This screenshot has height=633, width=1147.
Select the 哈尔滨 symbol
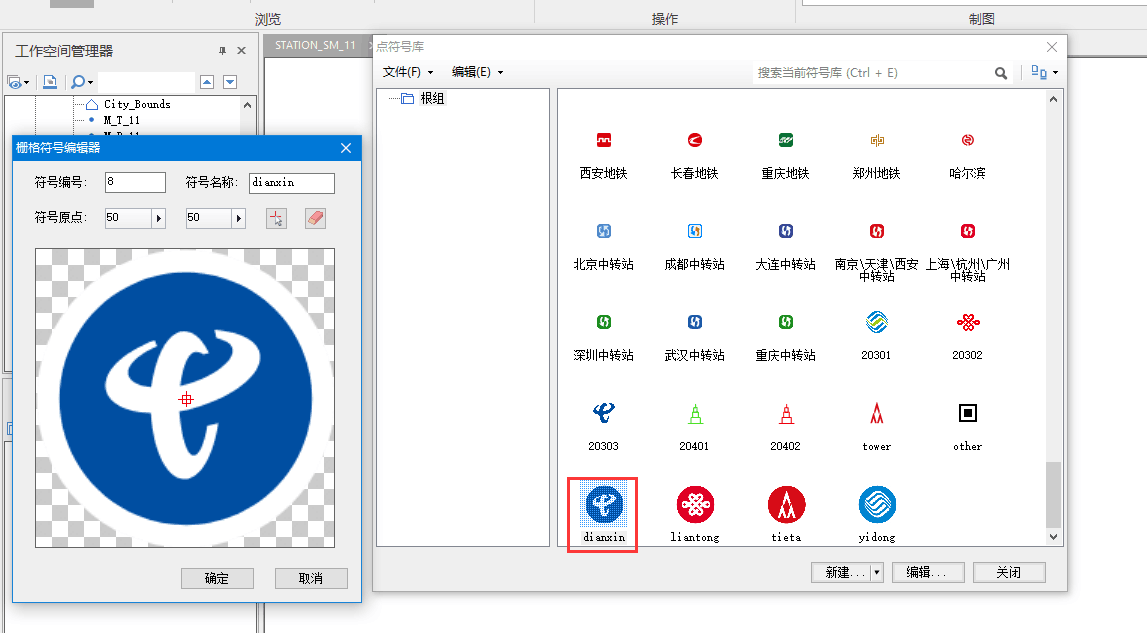point(968,140)
